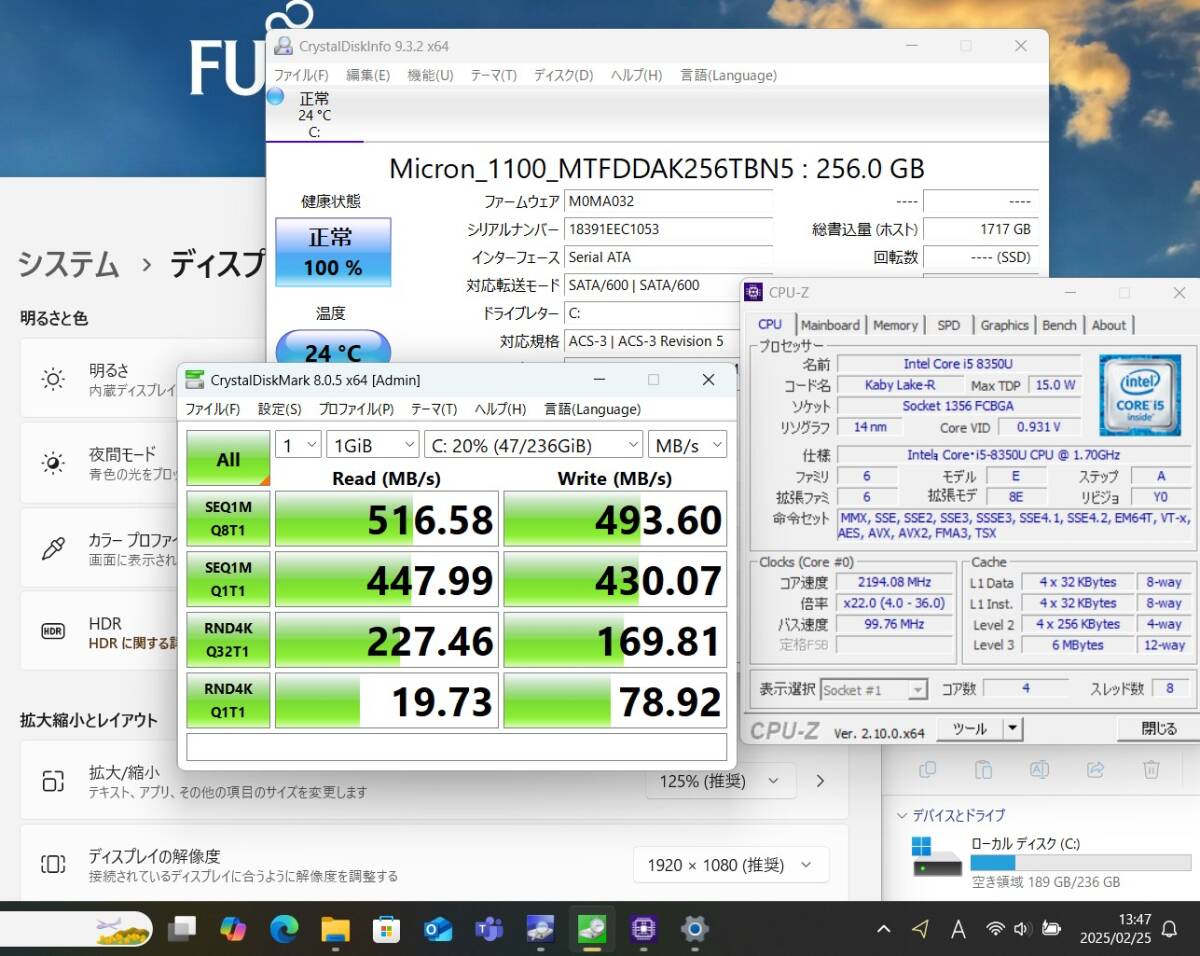Open CrystalDiskMark 設定(S) menu
The image size is (1200, 956).
(x=279, y=409)
